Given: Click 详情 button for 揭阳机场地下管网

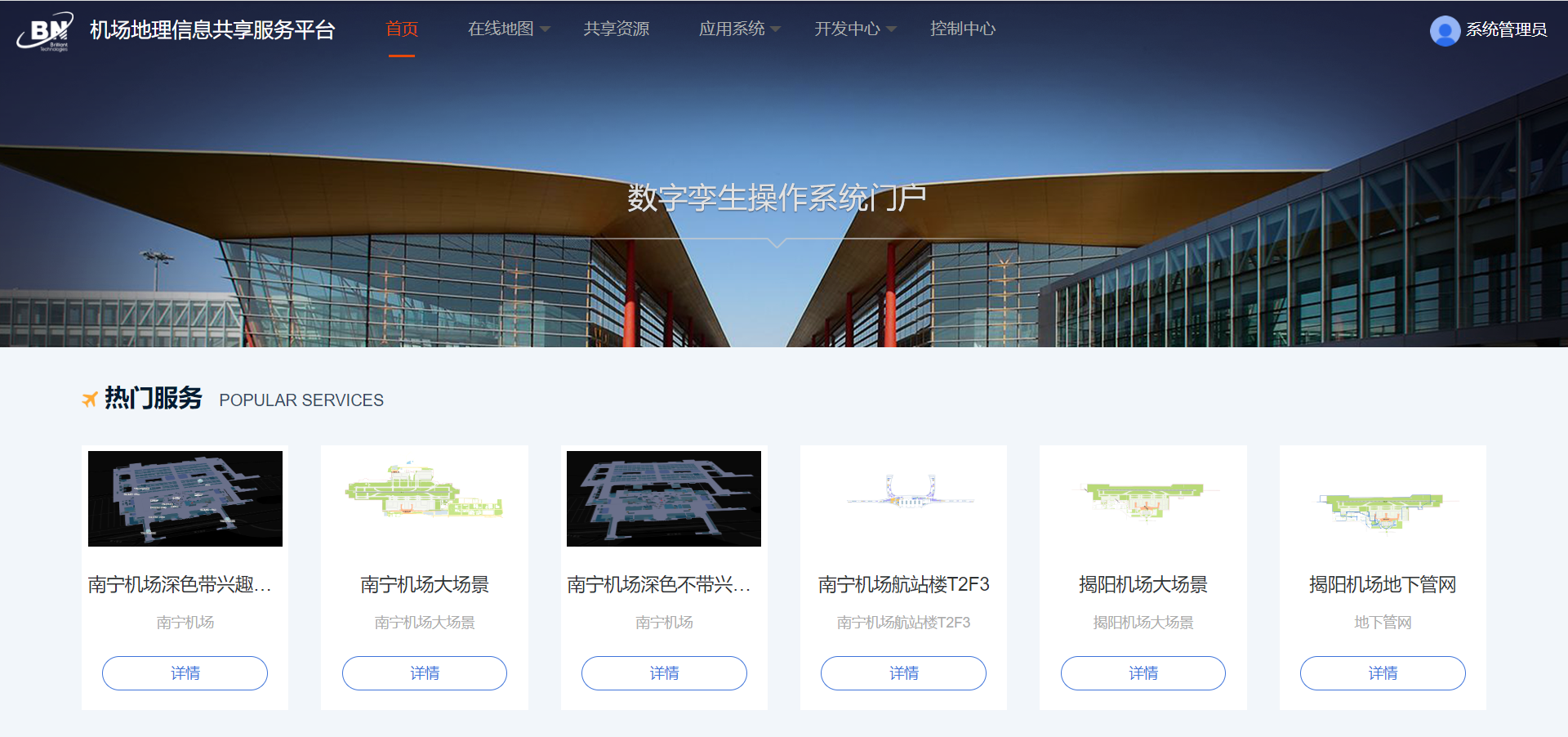Looking at the screenshot, I should 1383,673.
